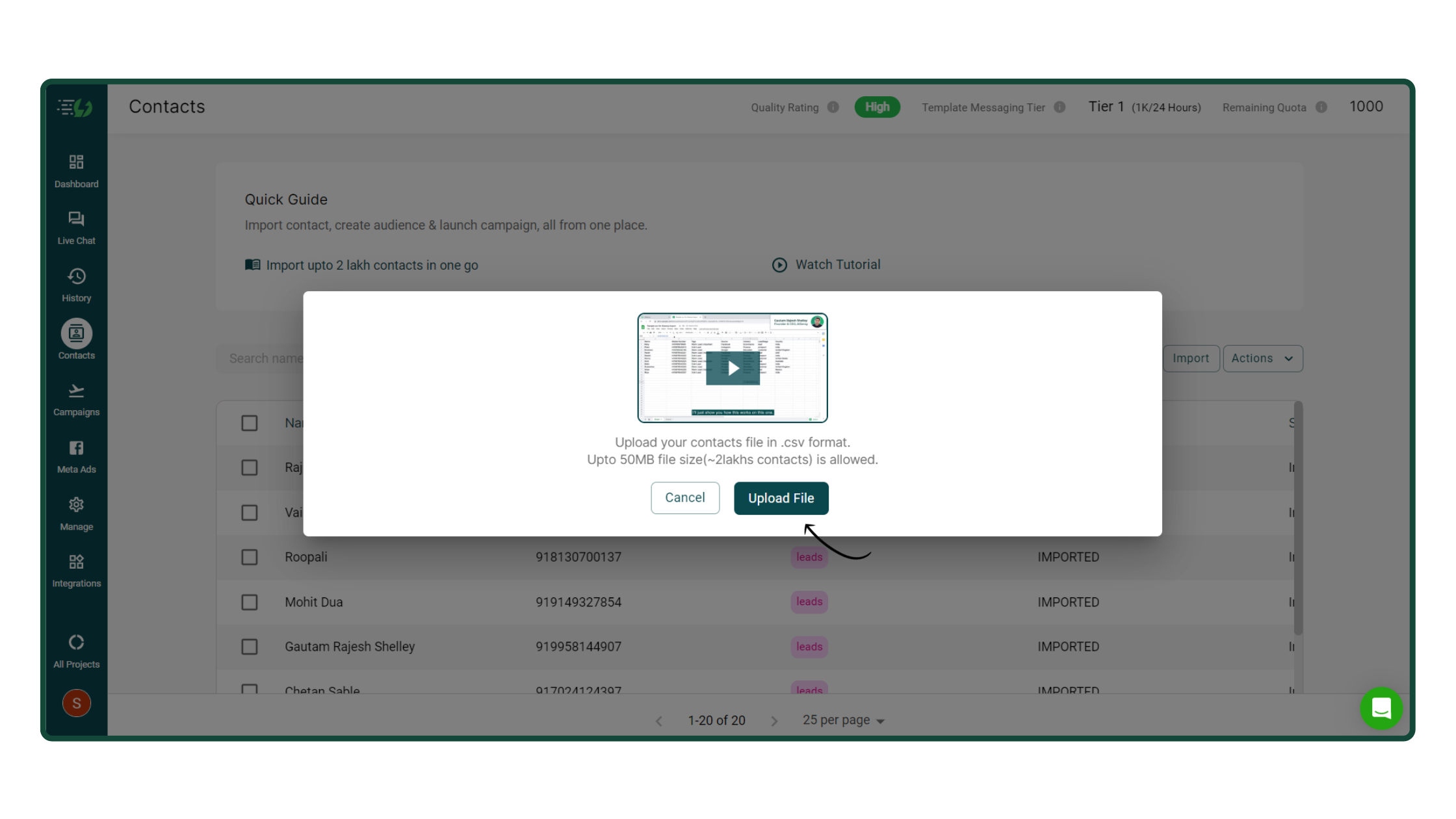Check the box for Gautam Rajesh Shelley
The width and height of the screenshot is (1456, 819).
[x=250, y=647]
